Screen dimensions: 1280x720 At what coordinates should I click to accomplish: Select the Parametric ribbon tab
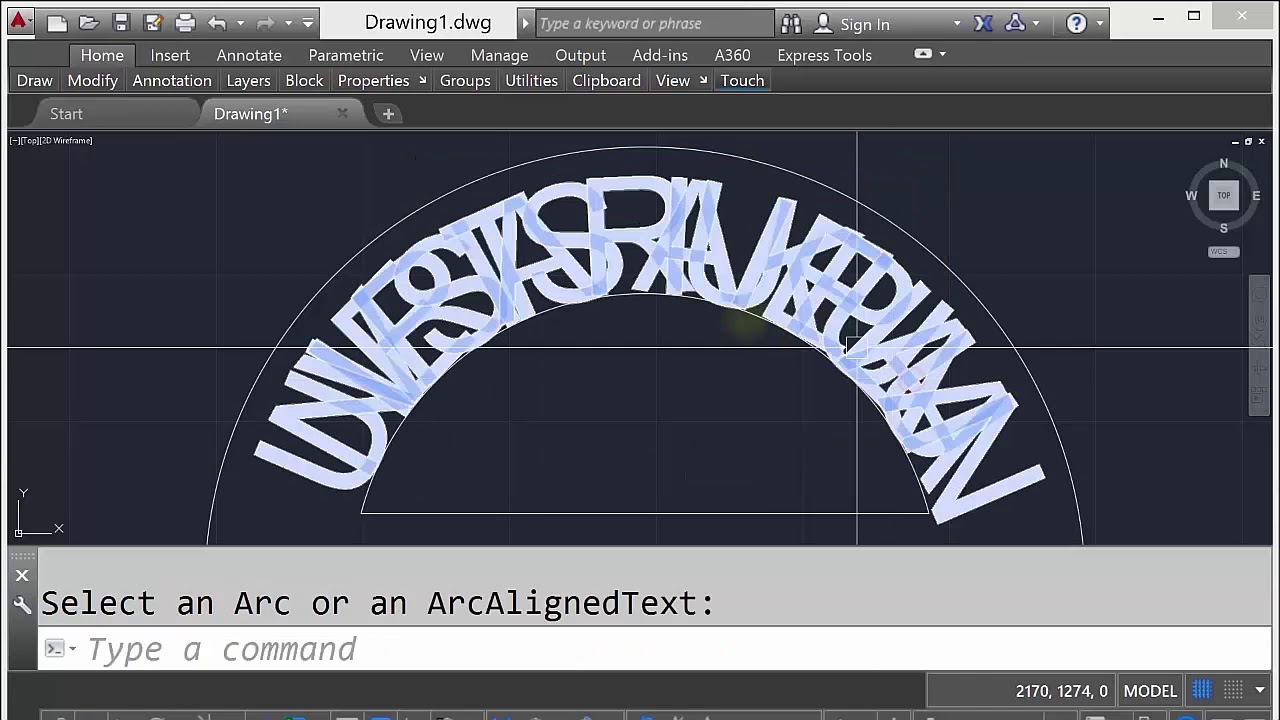(x=346, y=55)
